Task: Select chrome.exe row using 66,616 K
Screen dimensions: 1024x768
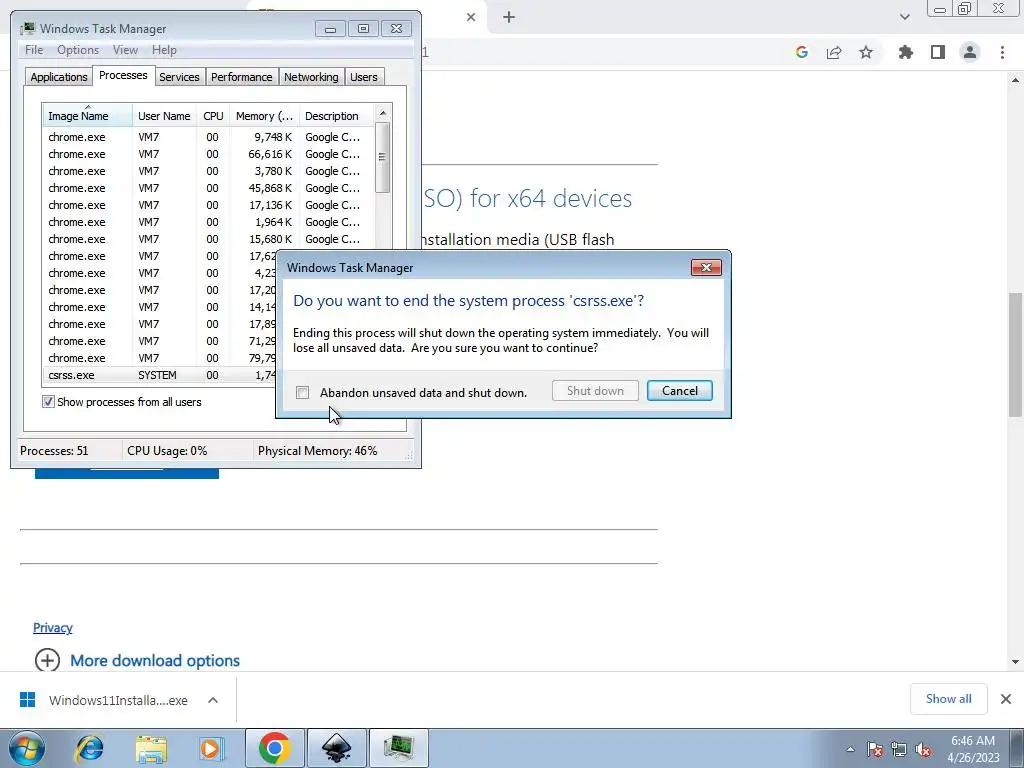Action: [x=208, y=154]
